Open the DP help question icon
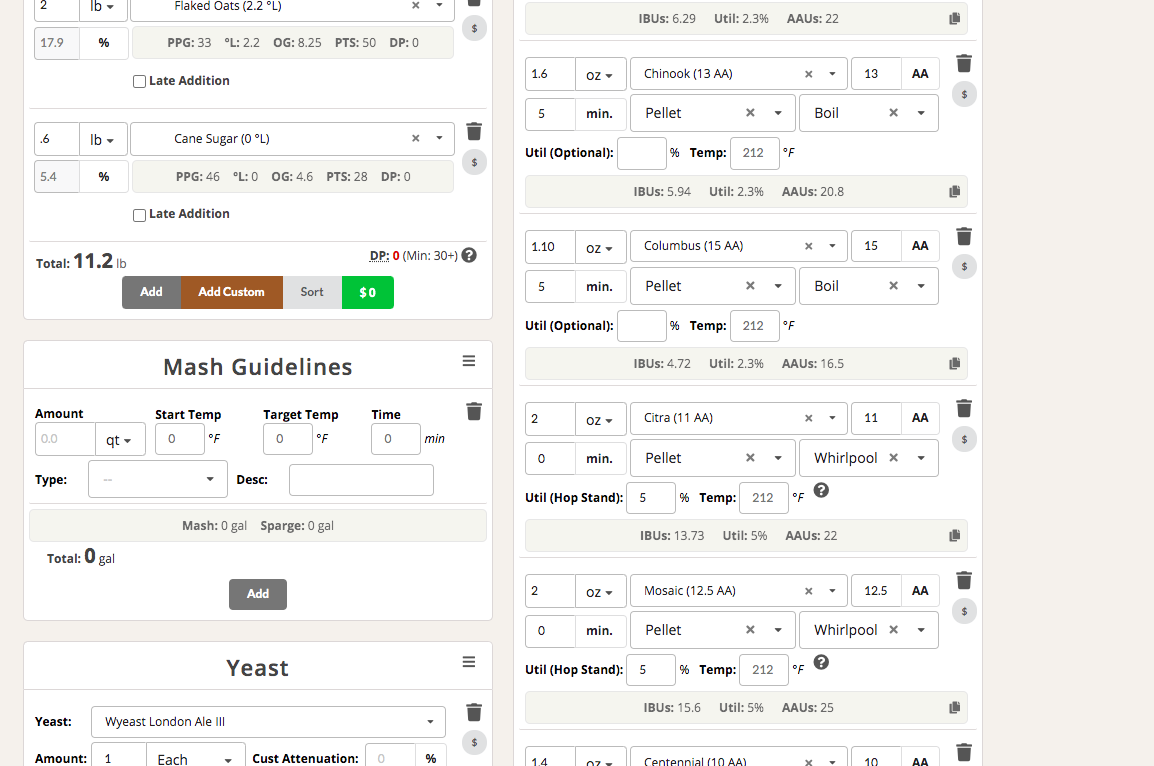This screenshot has height=766, width=1154. 469,255
